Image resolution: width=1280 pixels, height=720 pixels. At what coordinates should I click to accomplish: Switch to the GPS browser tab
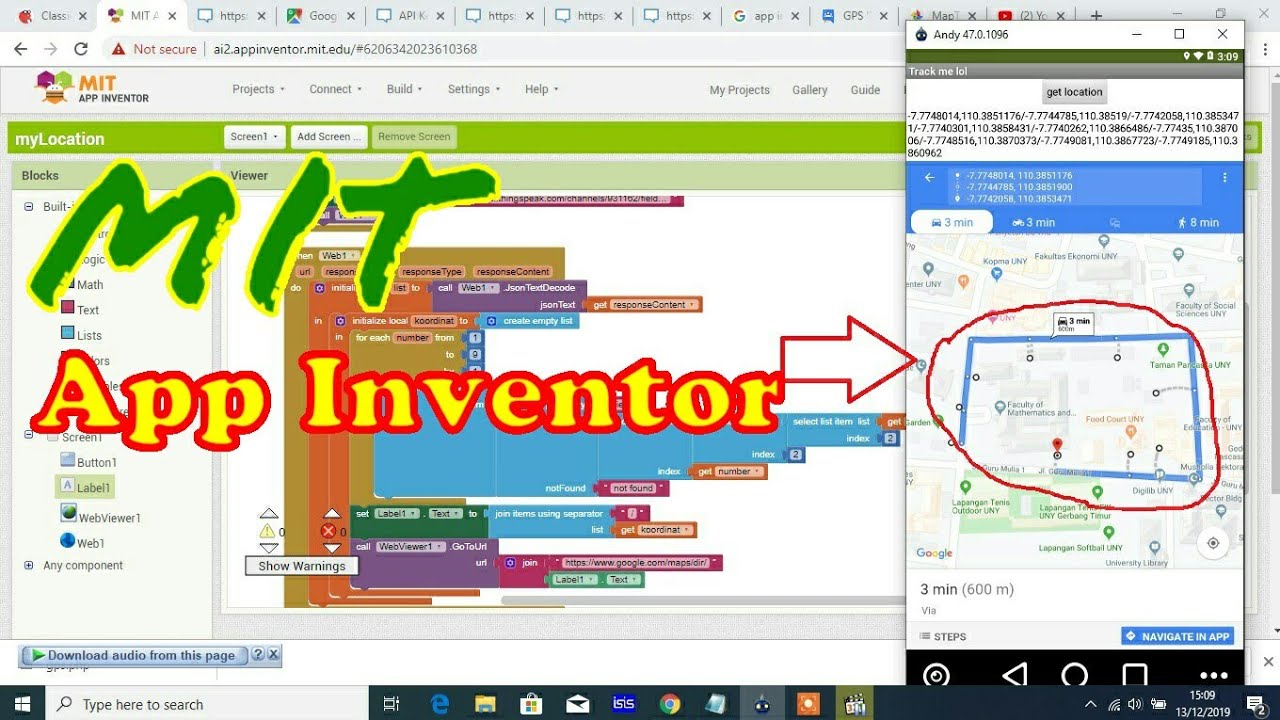(853, 16)
